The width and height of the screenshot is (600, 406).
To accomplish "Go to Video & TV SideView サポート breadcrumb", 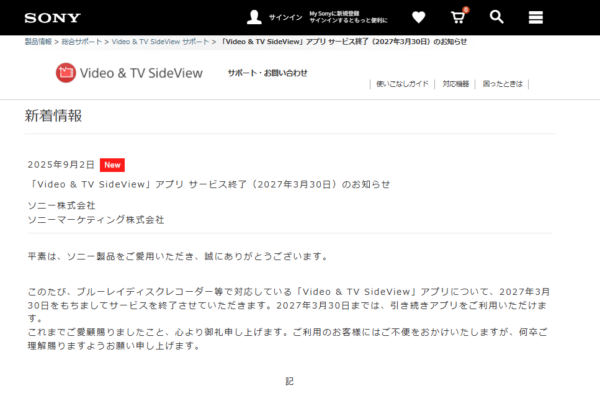I will 160,42.
